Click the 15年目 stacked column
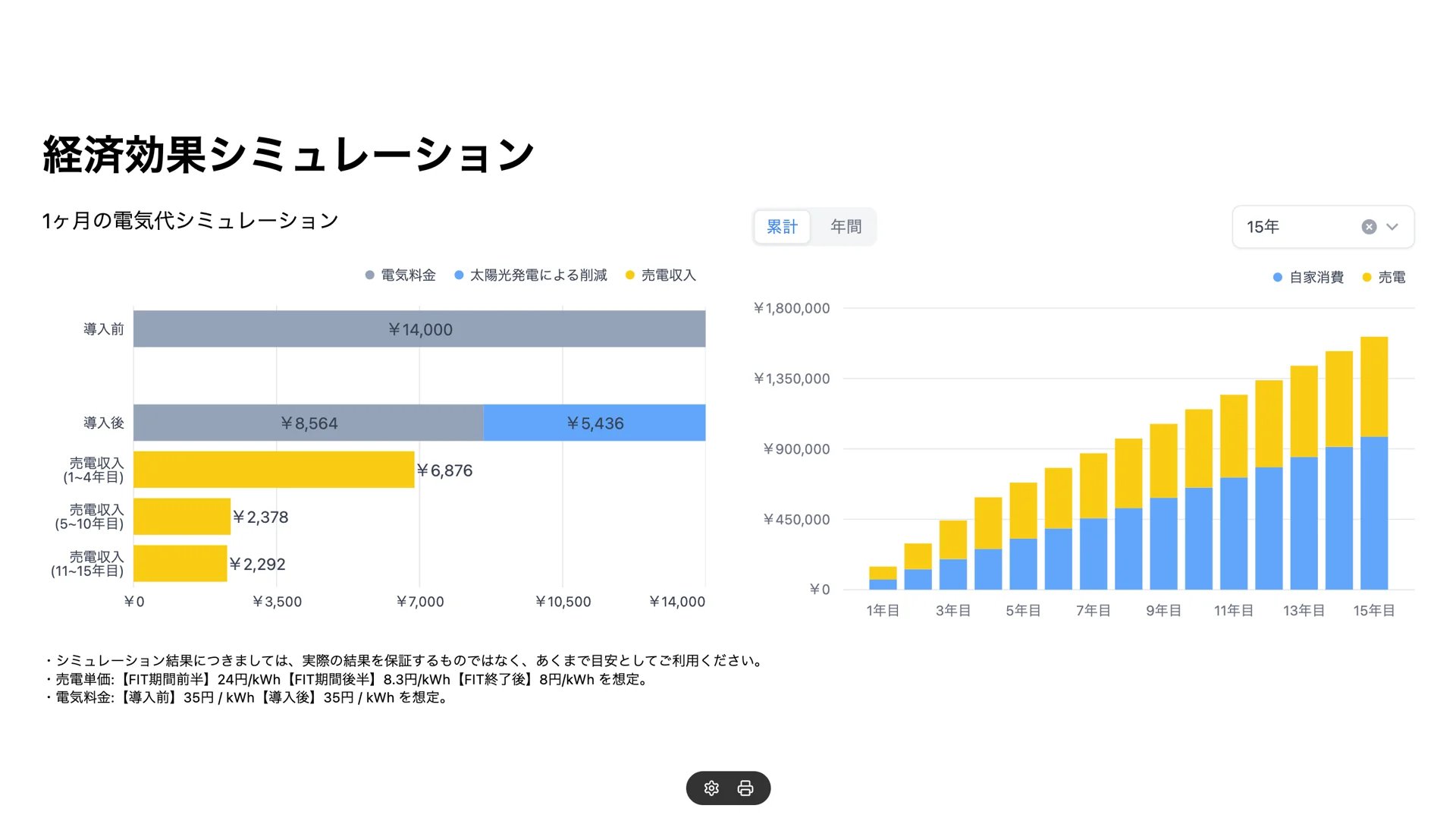This screenshot has height=821, width=1456. click(x=1374, y=463)
